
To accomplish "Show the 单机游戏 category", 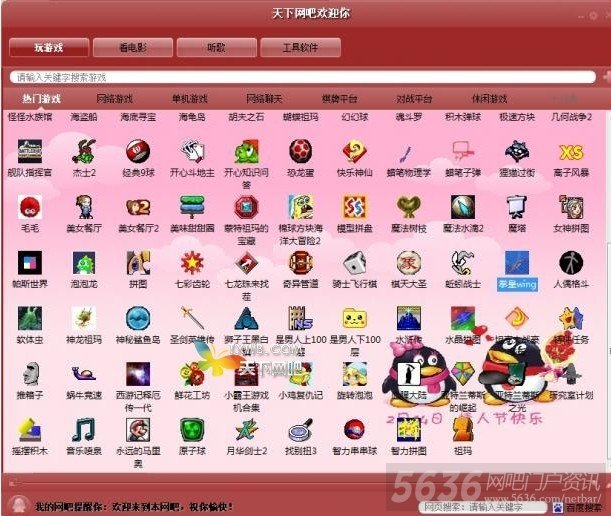I will 190,99.
